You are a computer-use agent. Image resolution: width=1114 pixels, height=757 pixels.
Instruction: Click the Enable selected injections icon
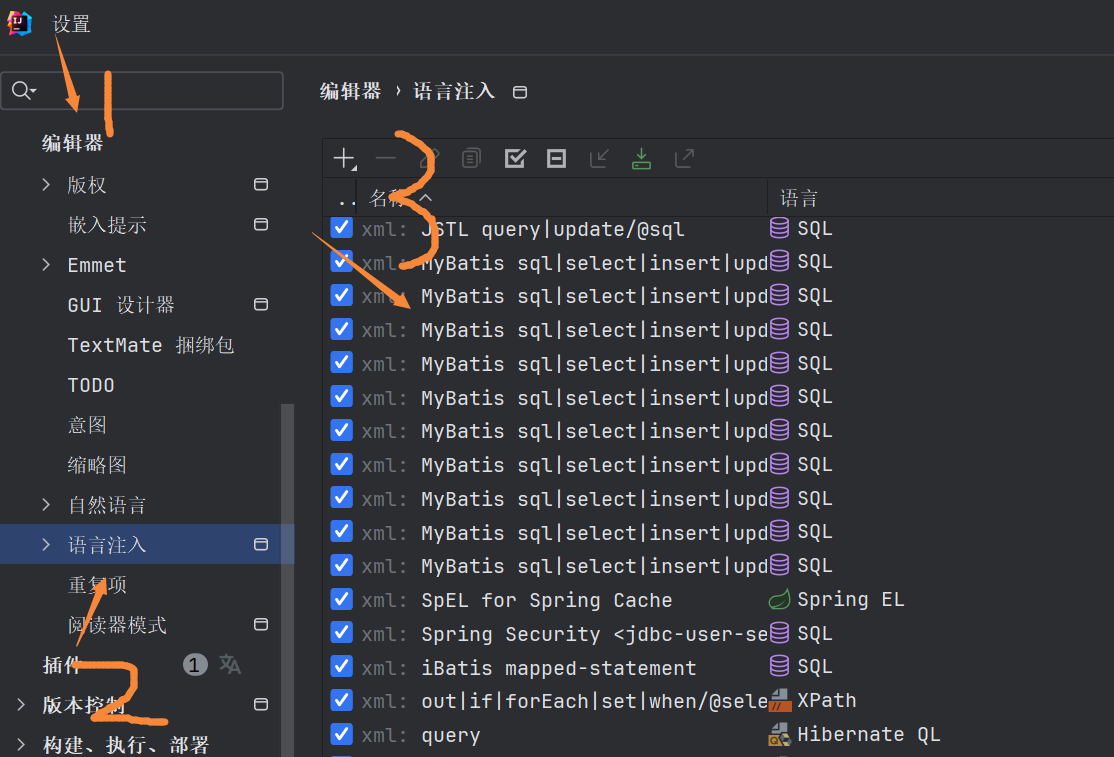pos(514,158)
